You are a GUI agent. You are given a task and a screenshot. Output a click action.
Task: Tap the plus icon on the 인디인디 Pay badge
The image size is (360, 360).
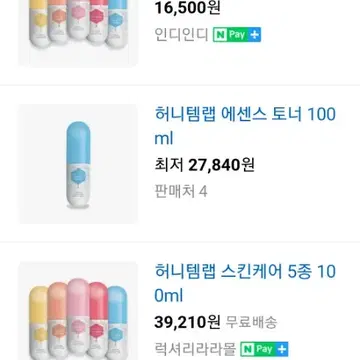tap(254, 35)
